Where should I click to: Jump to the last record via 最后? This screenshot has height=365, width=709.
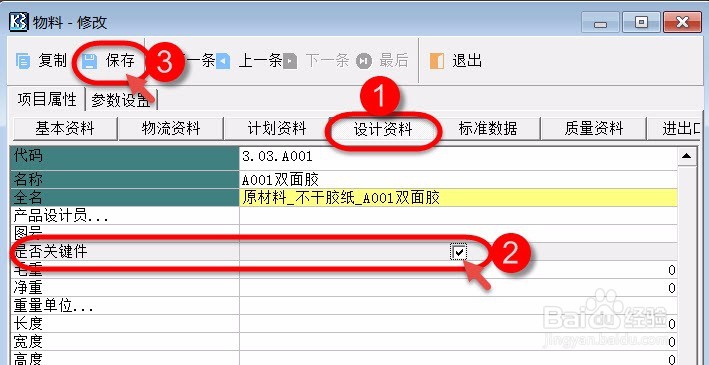(x=394, y=60)
